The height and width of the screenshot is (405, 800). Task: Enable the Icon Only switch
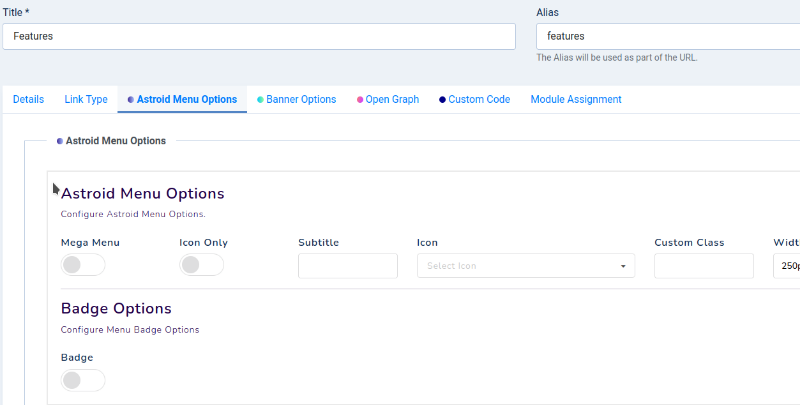click(x=202, y=265)
